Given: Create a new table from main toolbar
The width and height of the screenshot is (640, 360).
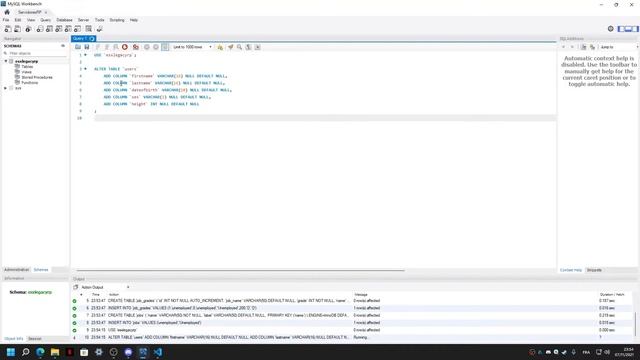Looking at the screenshot, I should (49, 29).
